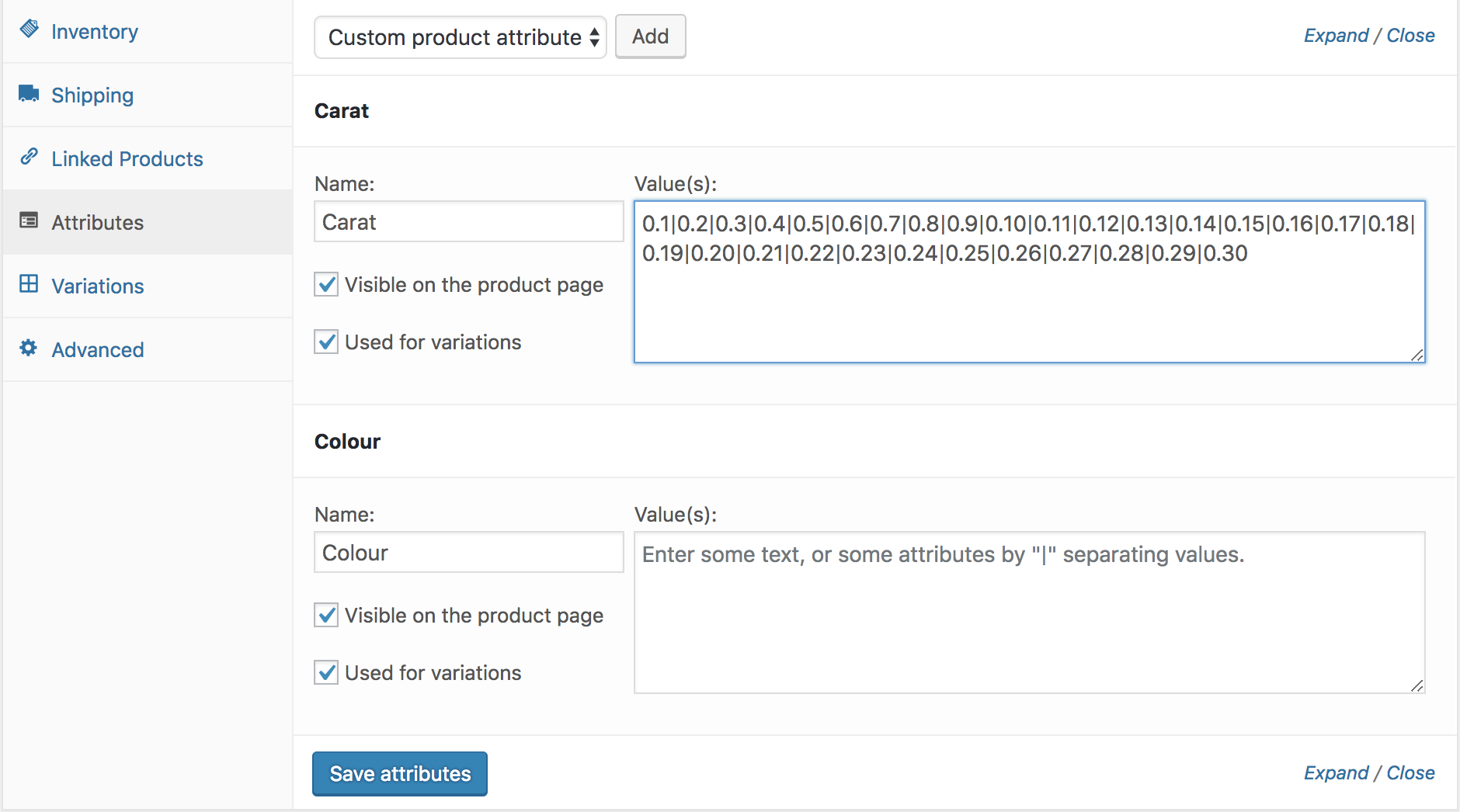Click the Attributes list icon
Image resolution: width=1460 pixels, height=812 pixels.
(x=29, y=220)
